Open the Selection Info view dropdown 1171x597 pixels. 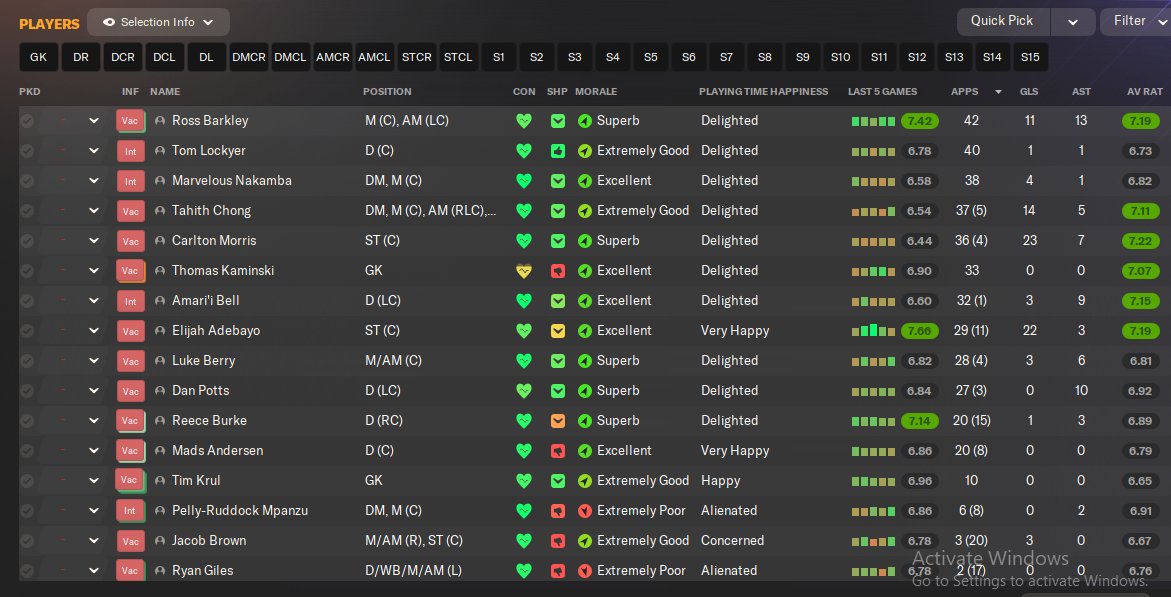point(158,22)
